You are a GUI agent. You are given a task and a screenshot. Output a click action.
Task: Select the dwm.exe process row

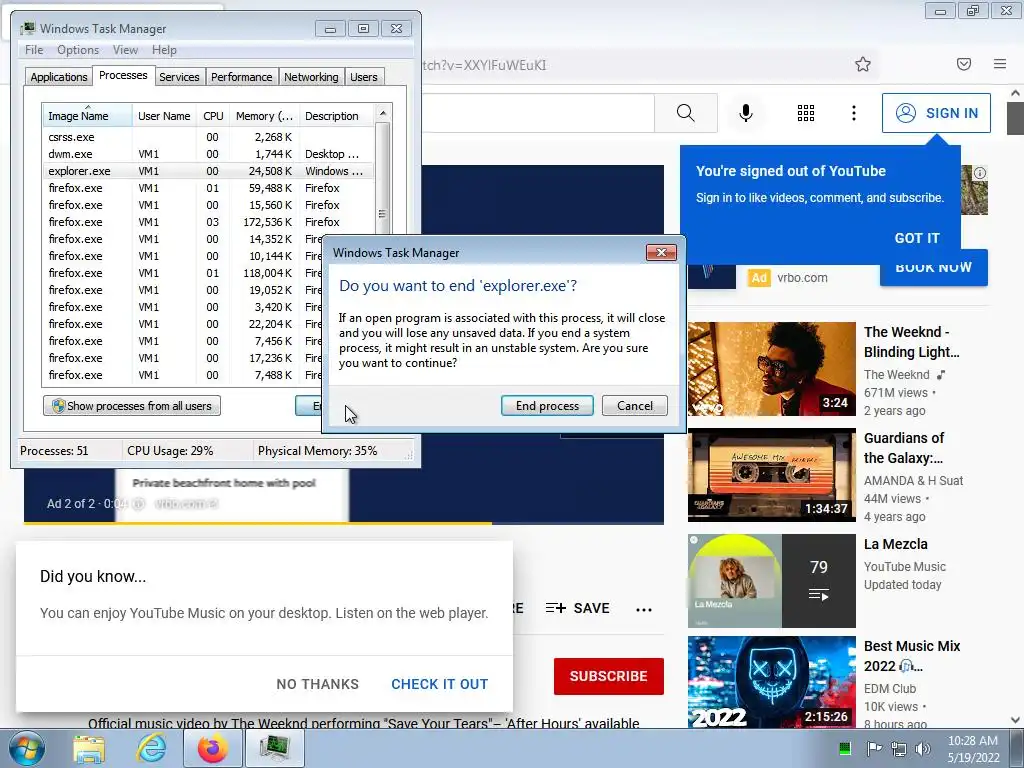click(209, 154)
